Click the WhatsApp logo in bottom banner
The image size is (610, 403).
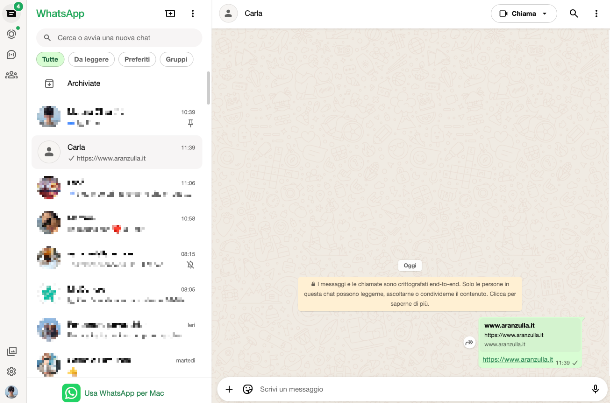[x=71, y=393]
